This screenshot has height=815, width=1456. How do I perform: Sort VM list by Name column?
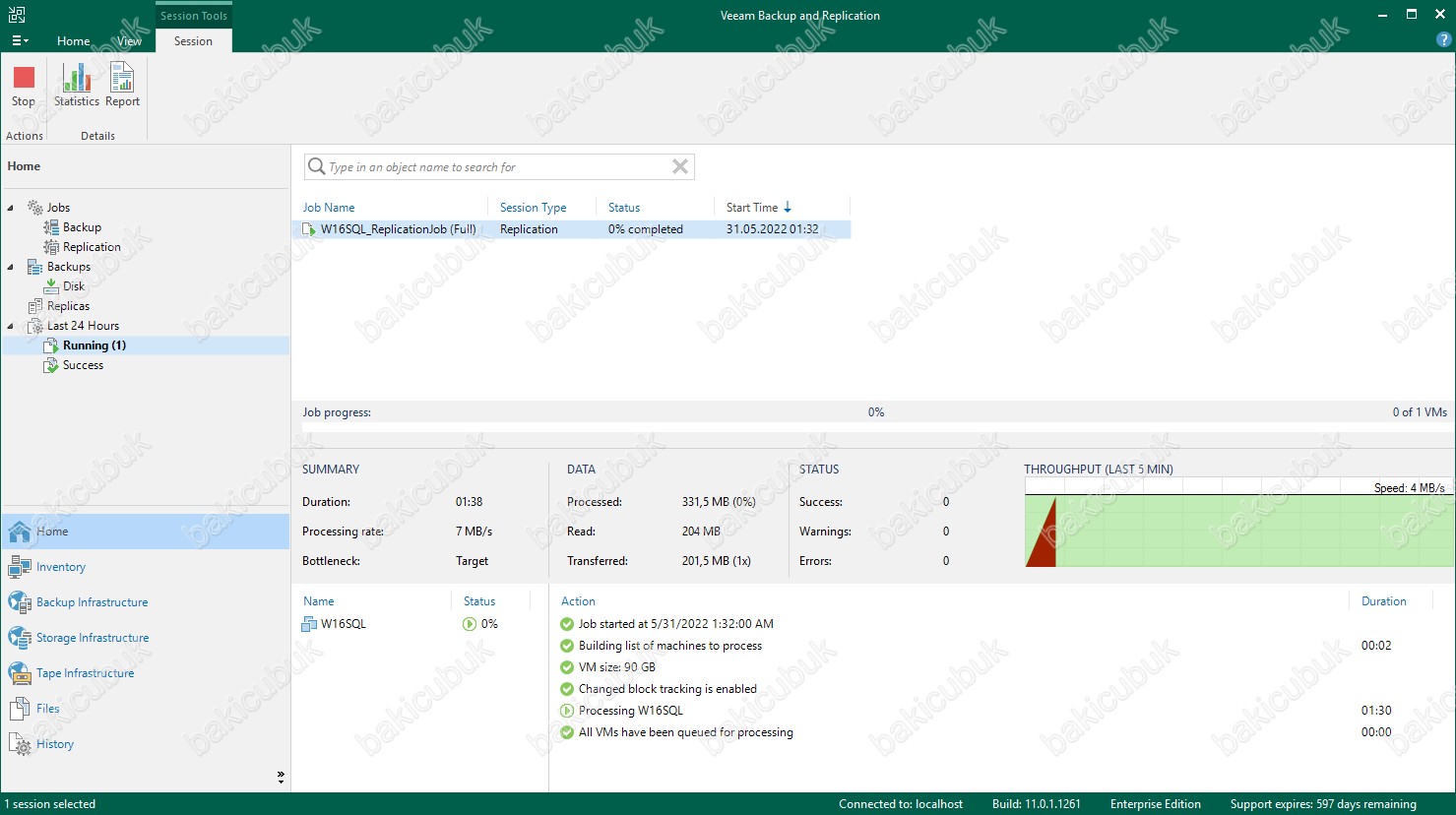tap(318, 601)
